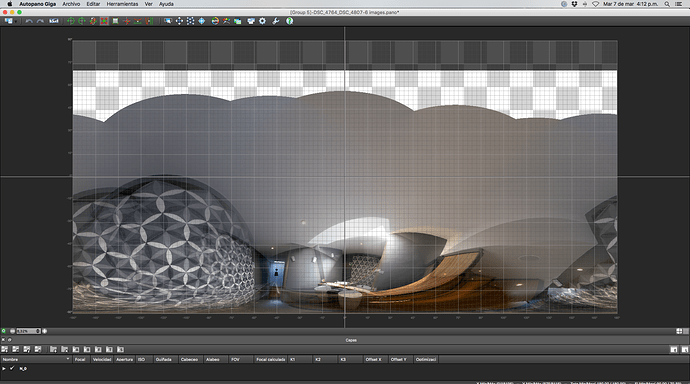690x384 pixels.
Task: Select the red crosshair center point tool
Action: click(126, 21)
